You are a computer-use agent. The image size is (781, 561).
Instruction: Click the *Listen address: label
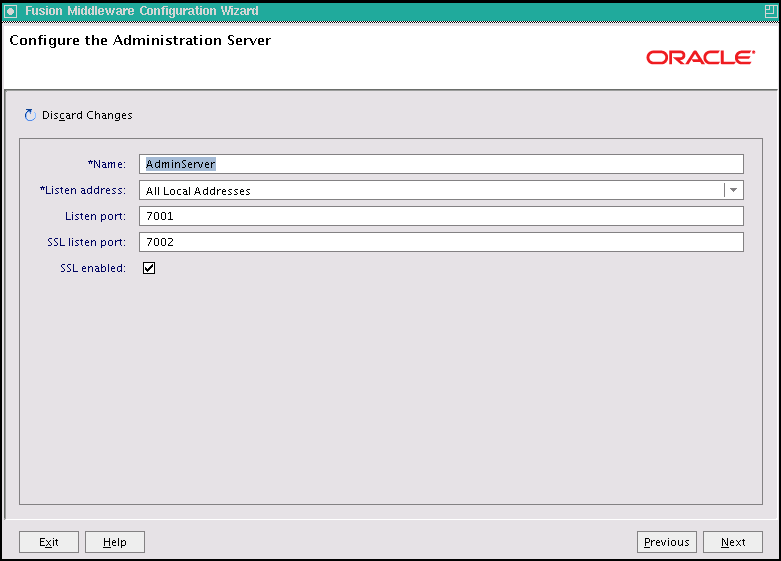83,190
